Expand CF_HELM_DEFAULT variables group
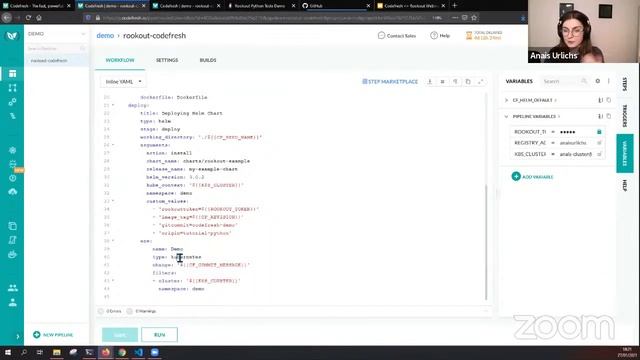The height and width of the screenshot is (360, 640). 507,100
